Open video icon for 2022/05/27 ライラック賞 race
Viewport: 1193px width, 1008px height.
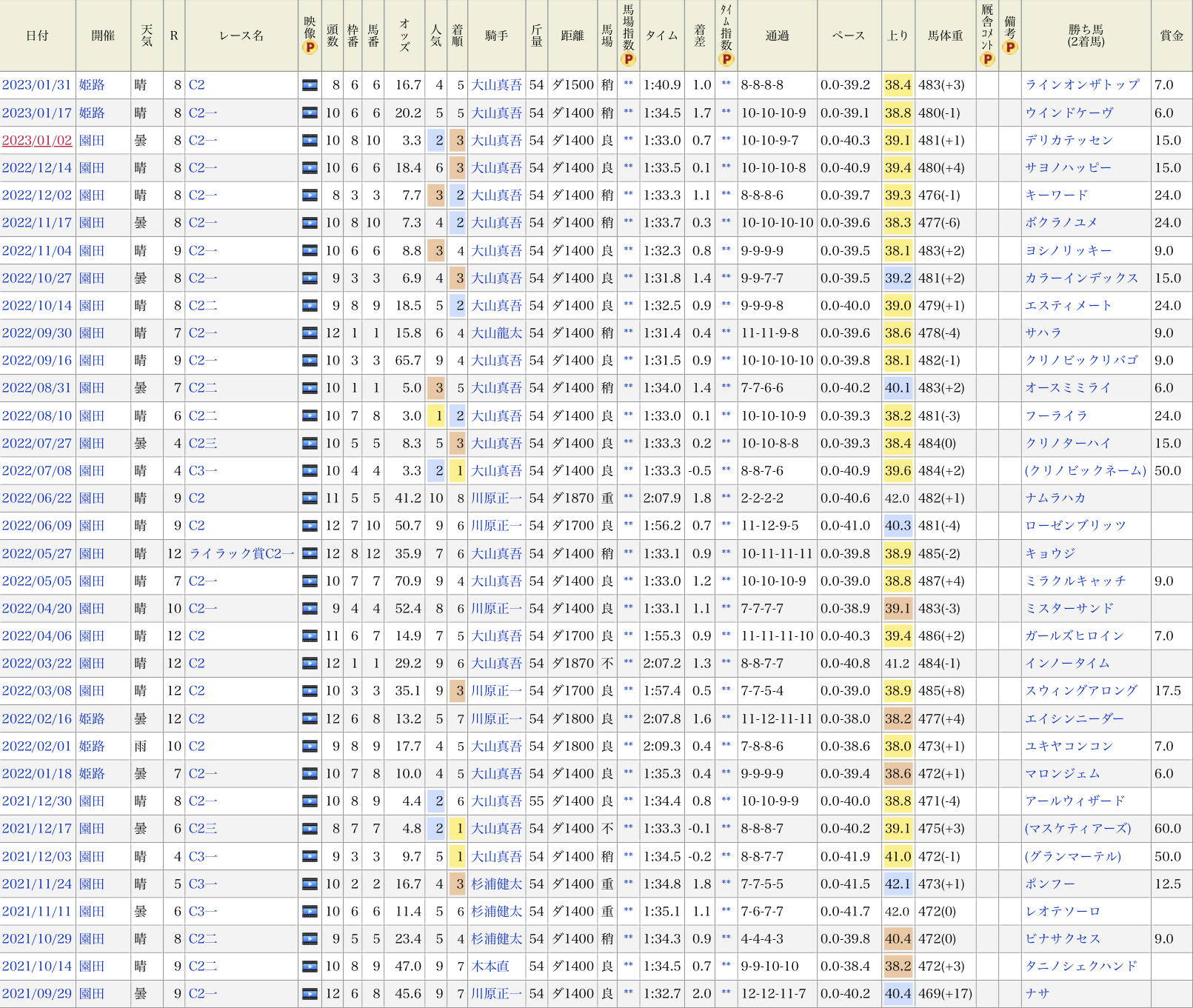pos(310,554)
